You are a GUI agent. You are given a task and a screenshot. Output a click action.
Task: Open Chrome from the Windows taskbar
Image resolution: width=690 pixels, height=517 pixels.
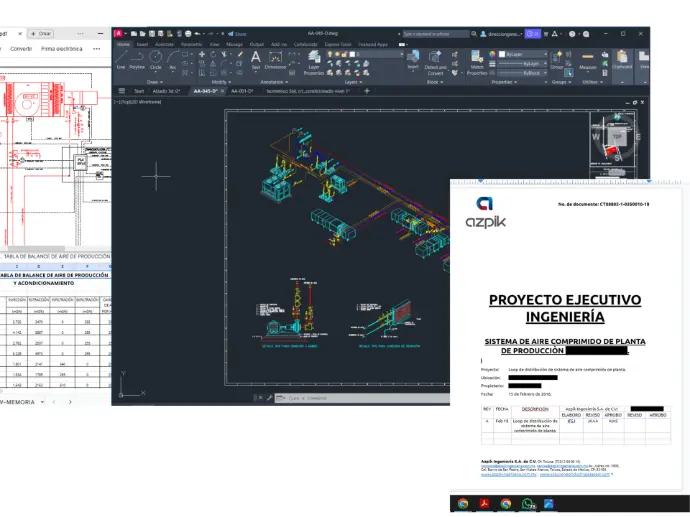coord(463,505)
